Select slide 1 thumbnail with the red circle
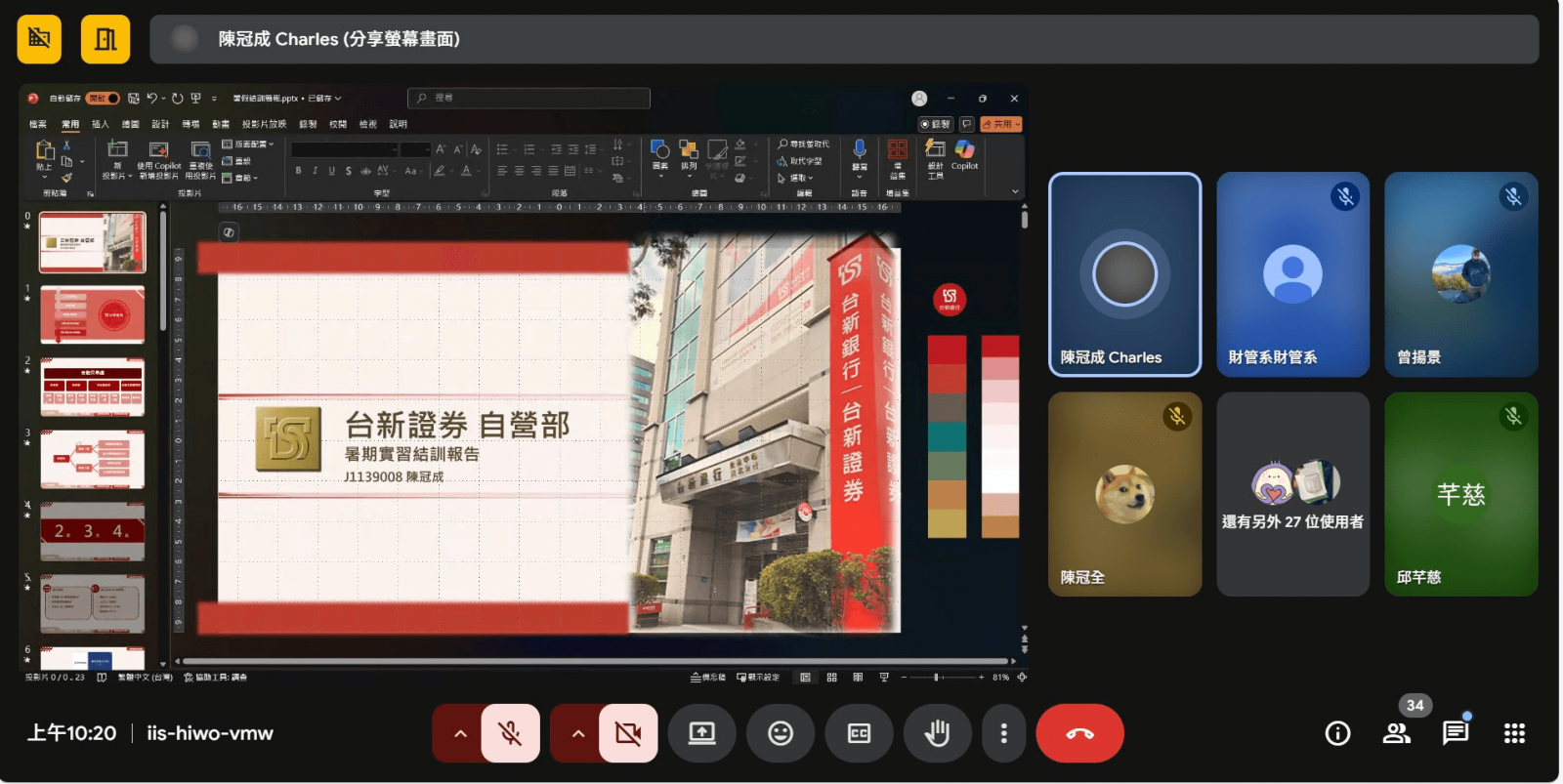This screenshot has width=1563, height=784. 93,314
